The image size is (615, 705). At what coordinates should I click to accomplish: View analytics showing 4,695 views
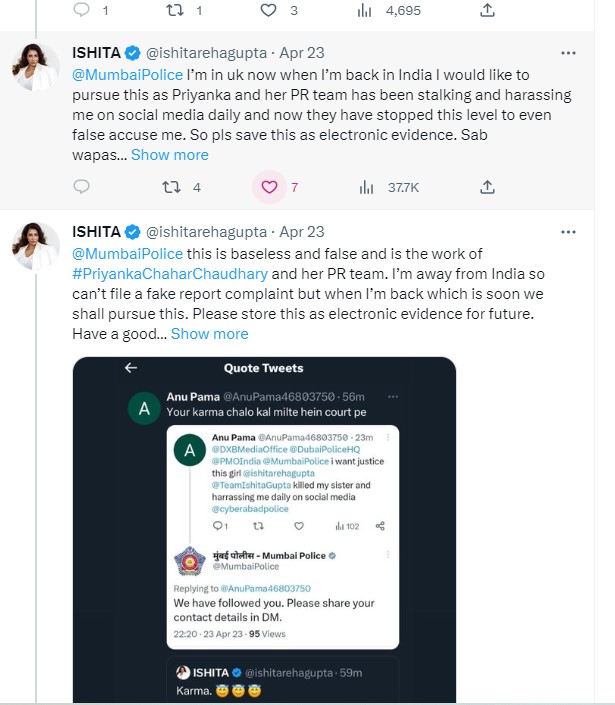pos(366,10)
